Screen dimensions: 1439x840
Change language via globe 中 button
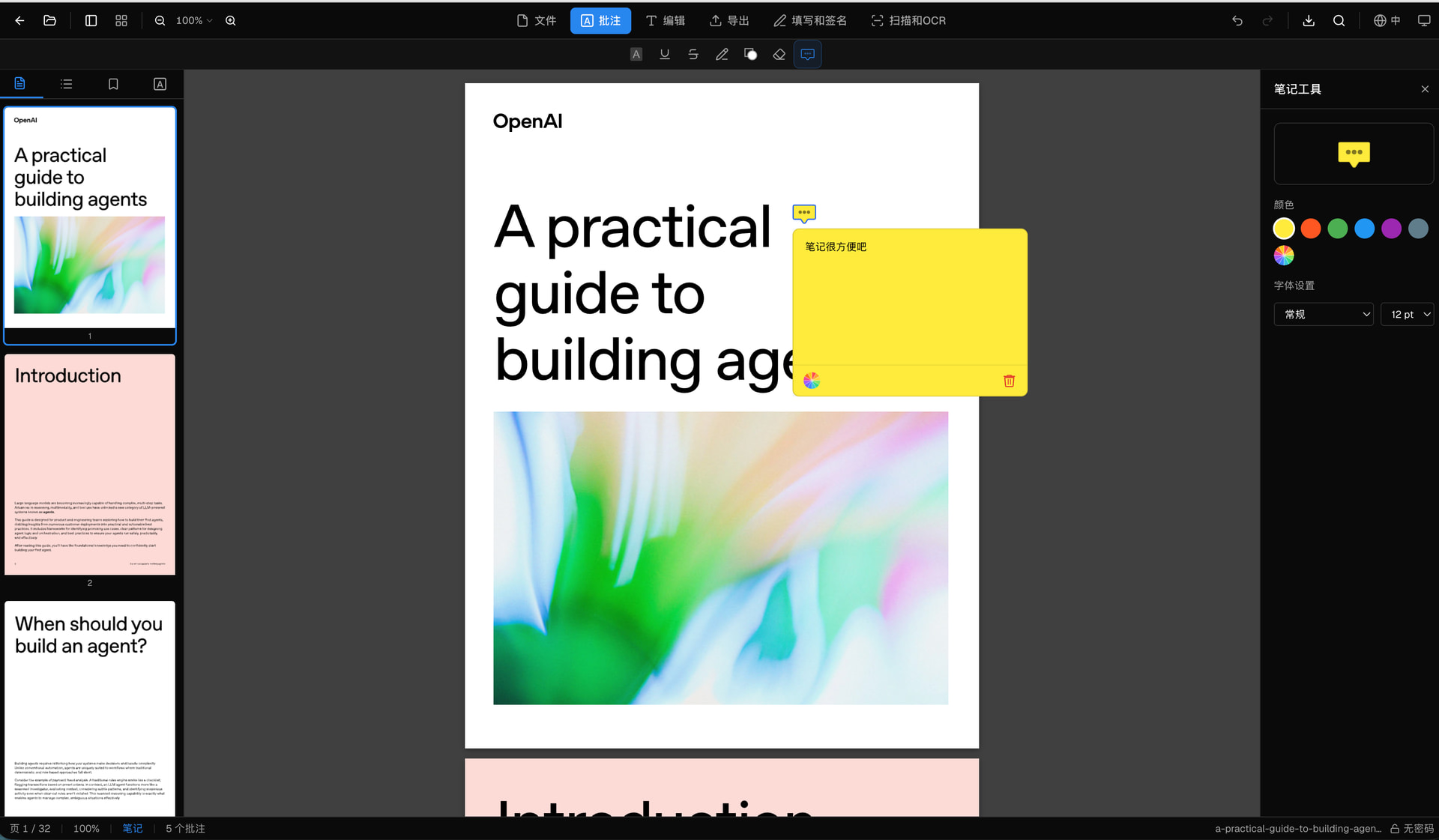click(x=1387, y=21)
